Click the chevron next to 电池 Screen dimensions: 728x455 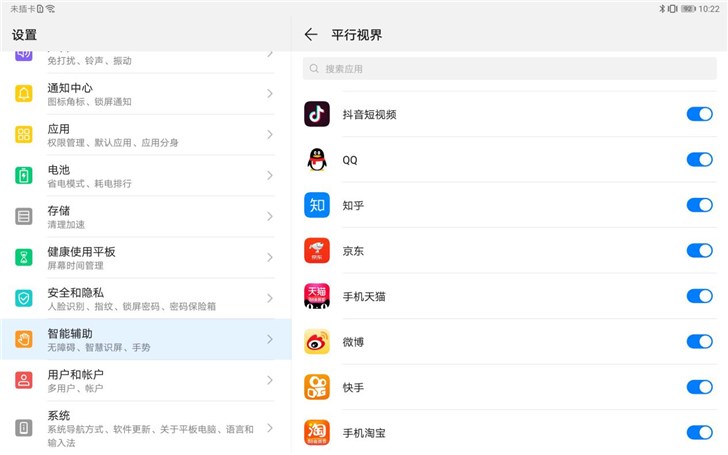pyautogui.click(x=270, y=176)
